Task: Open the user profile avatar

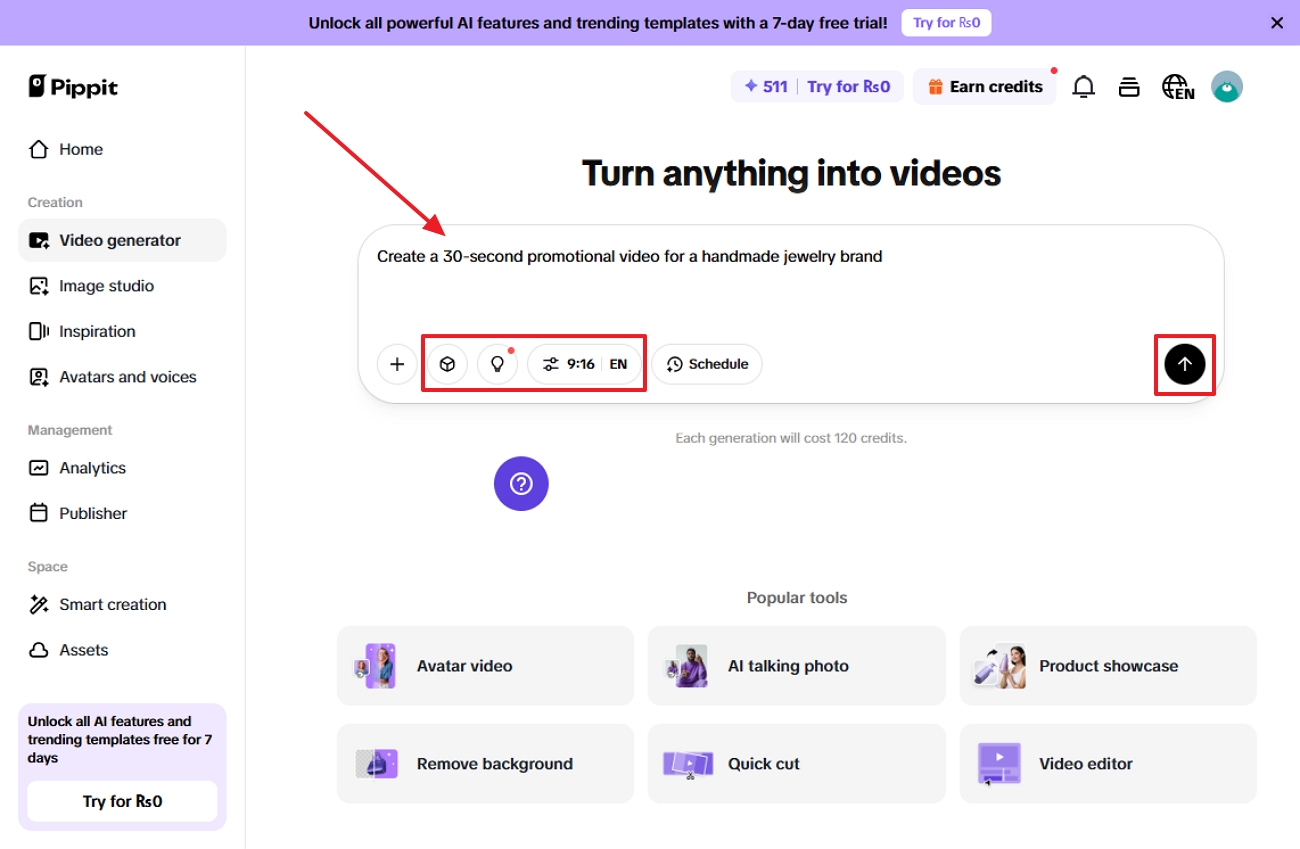Action: (x=1227, y=87)
